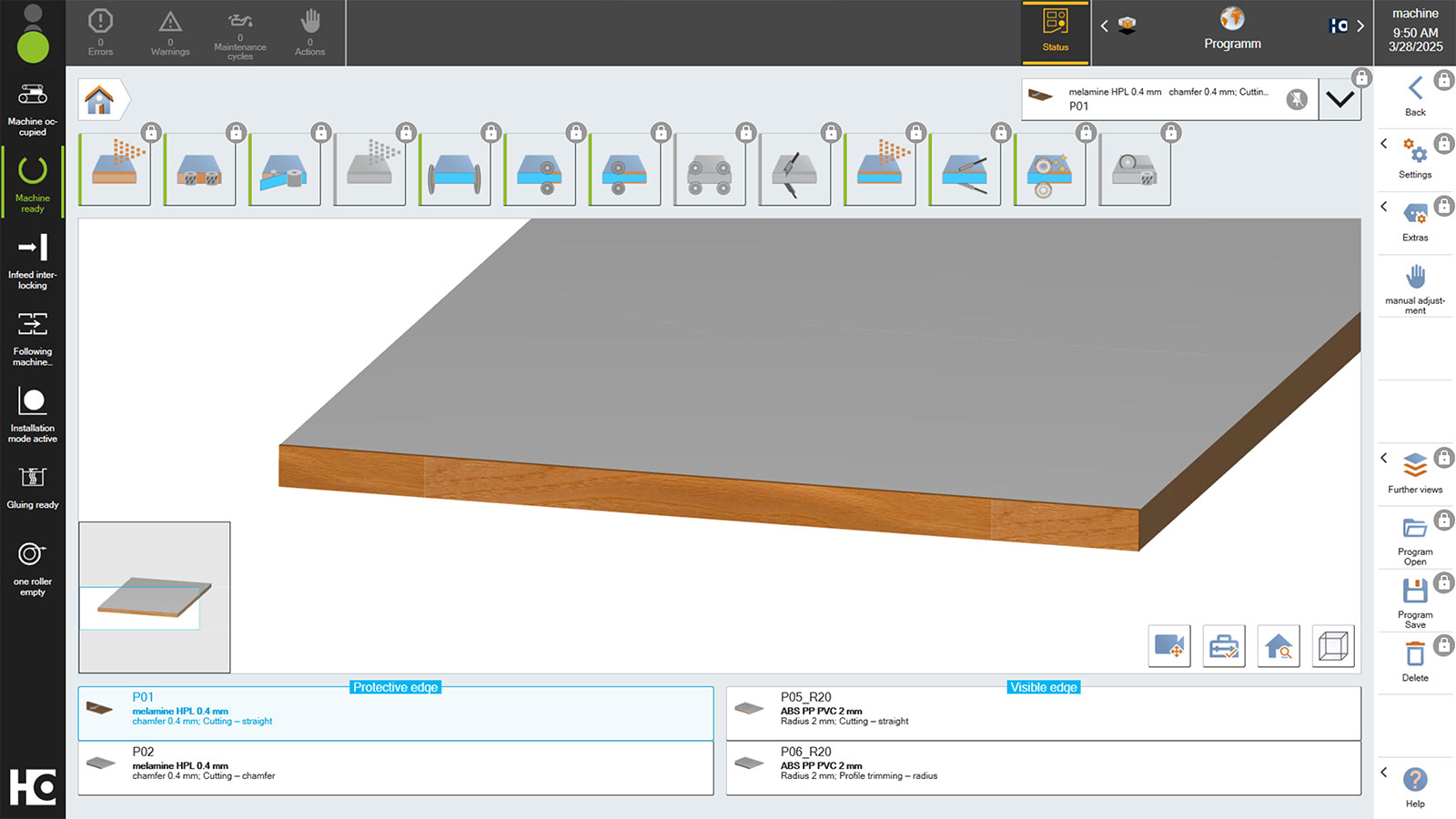
Task: Open the Help question mark icon
Action: (1414, 781)
